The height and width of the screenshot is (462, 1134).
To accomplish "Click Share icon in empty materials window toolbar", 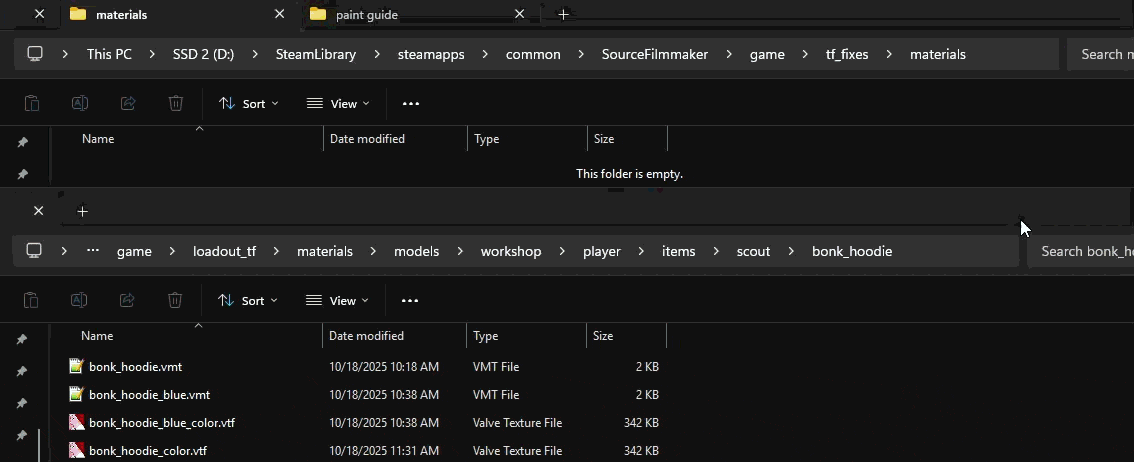I will tap(128, 103).
